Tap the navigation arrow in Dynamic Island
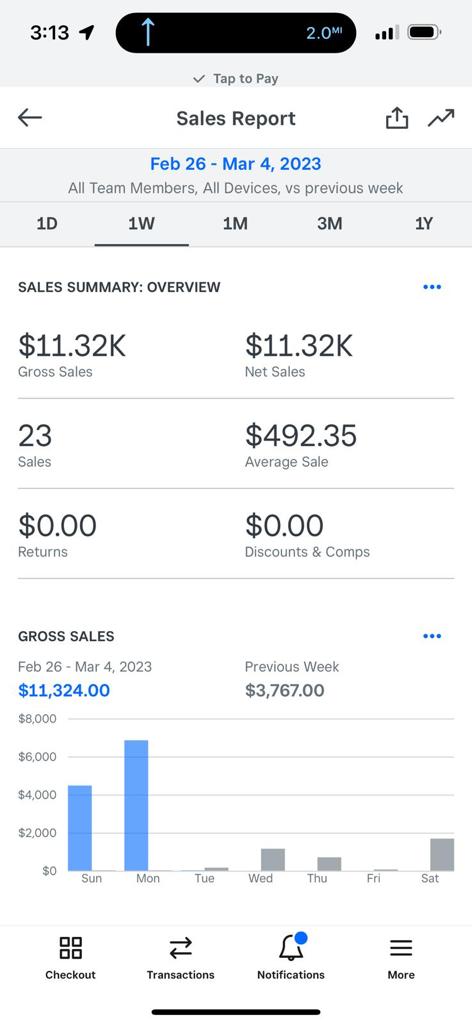The image size is (472, 1024). [148, 33]
